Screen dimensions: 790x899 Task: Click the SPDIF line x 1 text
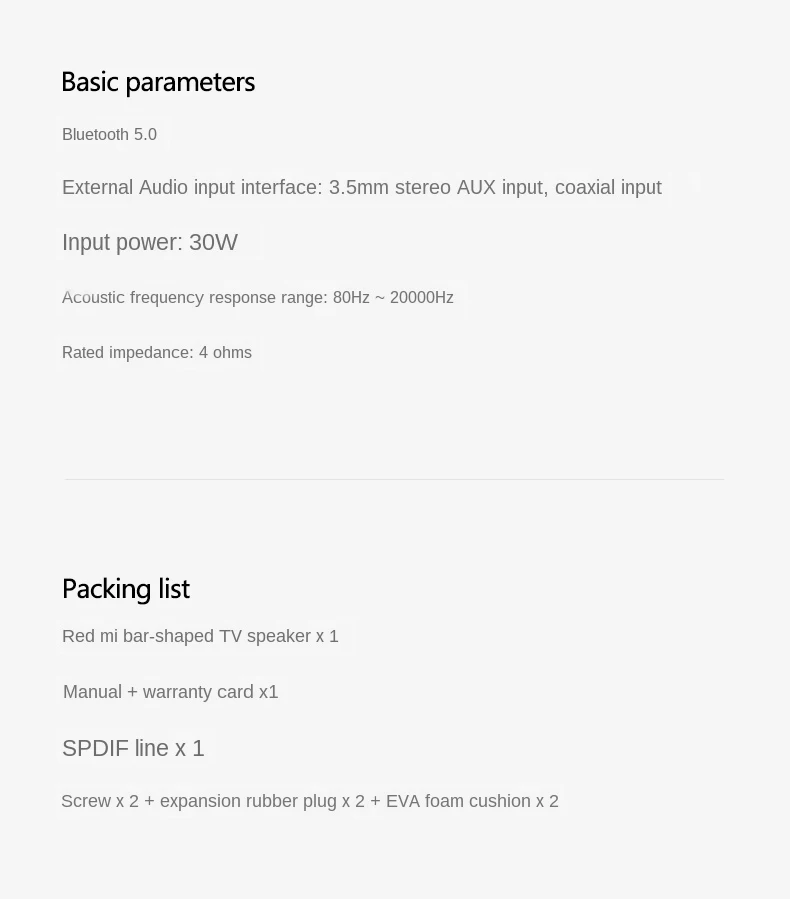[x=133, y=749]
